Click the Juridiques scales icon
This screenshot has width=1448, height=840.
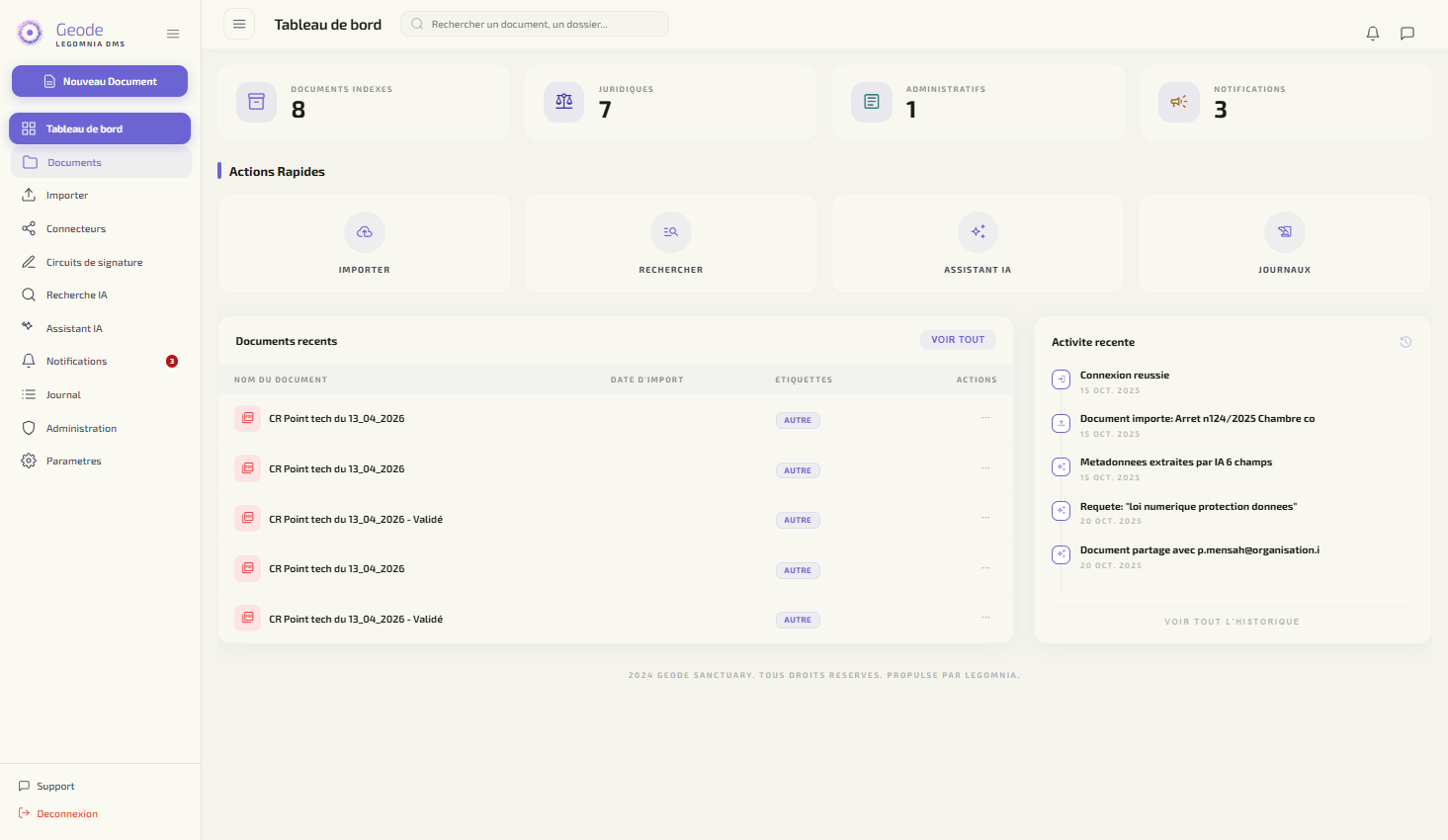564,102
